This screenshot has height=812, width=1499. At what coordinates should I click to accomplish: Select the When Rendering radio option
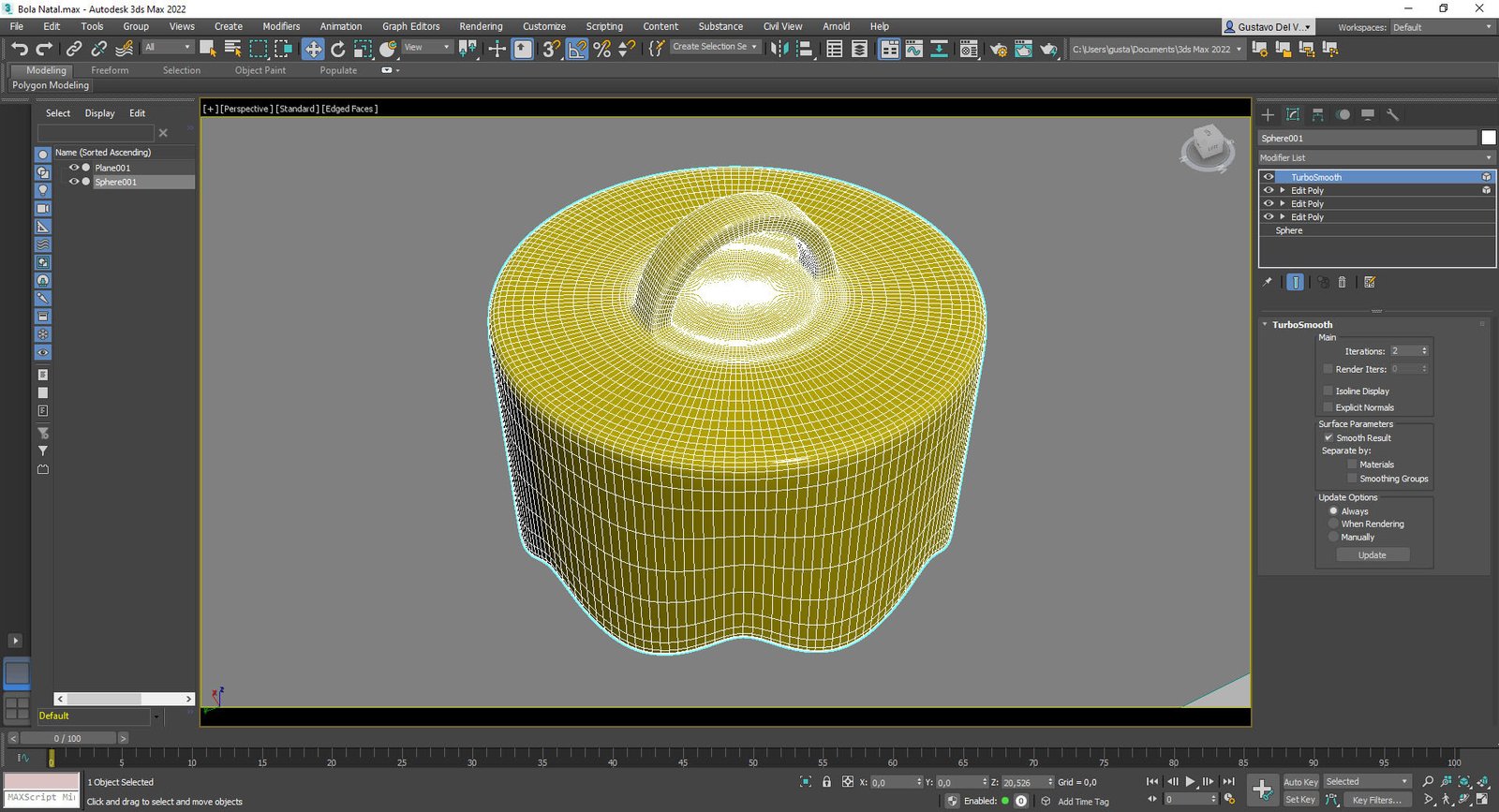pyautogui.click(x=1333, y=524)
